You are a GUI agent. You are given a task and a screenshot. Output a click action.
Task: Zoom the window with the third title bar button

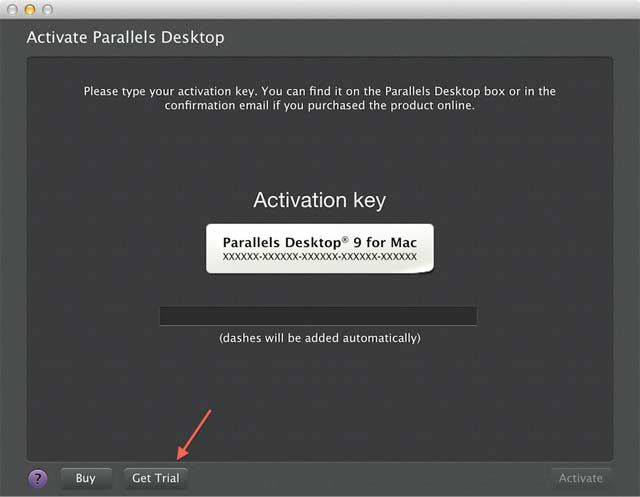click(x=48, y=9)
